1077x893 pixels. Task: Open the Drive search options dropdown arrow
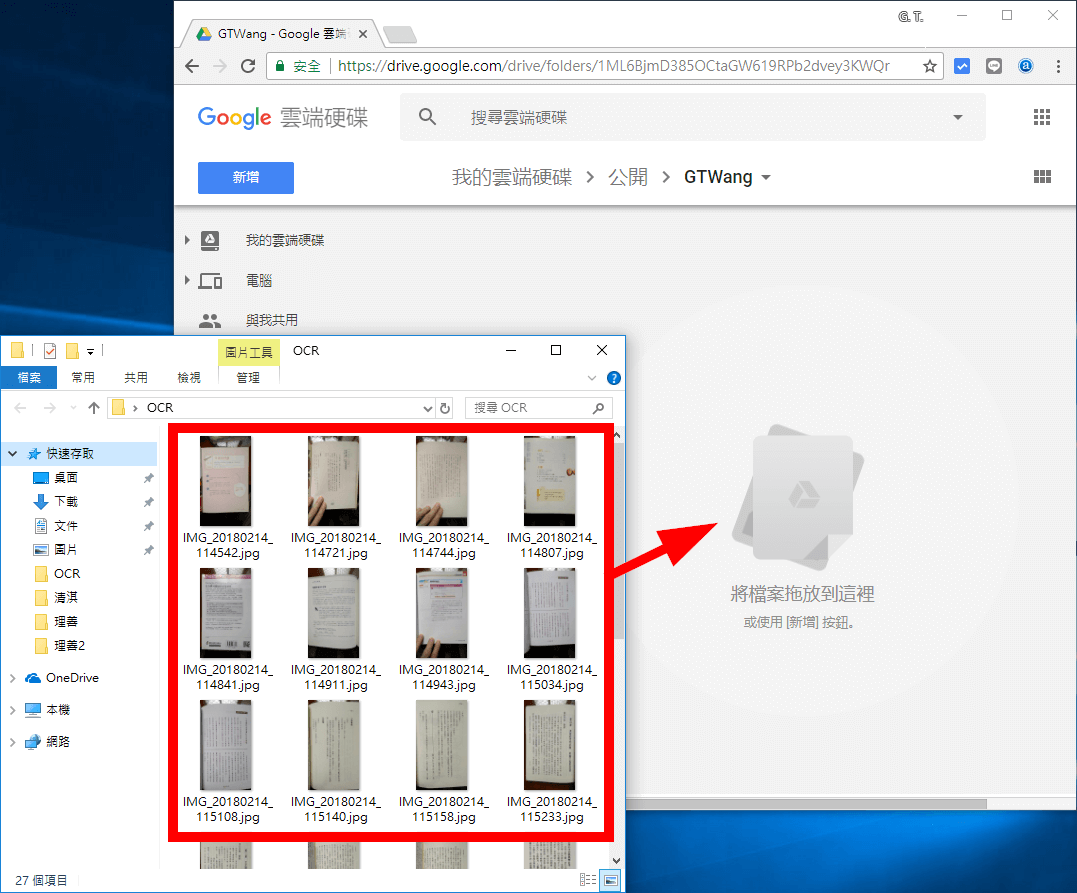(x=957, y=117)
